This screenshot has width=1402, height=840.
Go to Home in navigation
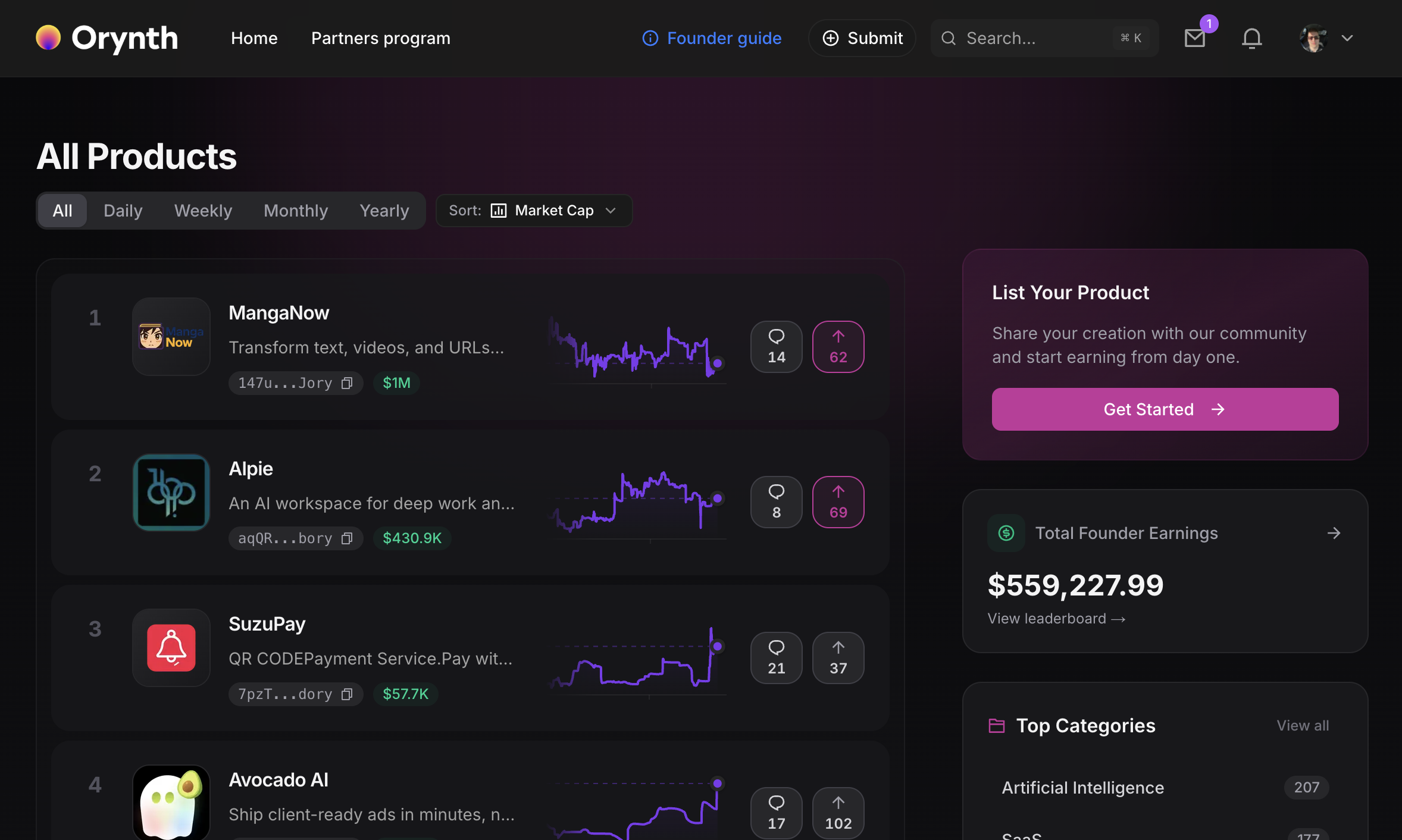coord(254,38)
